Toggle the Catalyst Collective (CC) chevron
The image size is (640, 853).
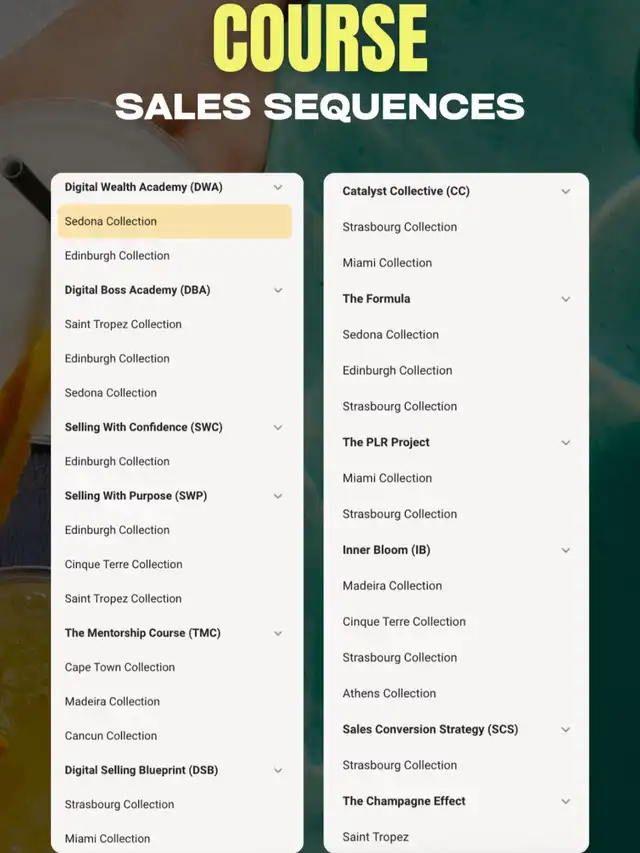[x=566, y=191]
